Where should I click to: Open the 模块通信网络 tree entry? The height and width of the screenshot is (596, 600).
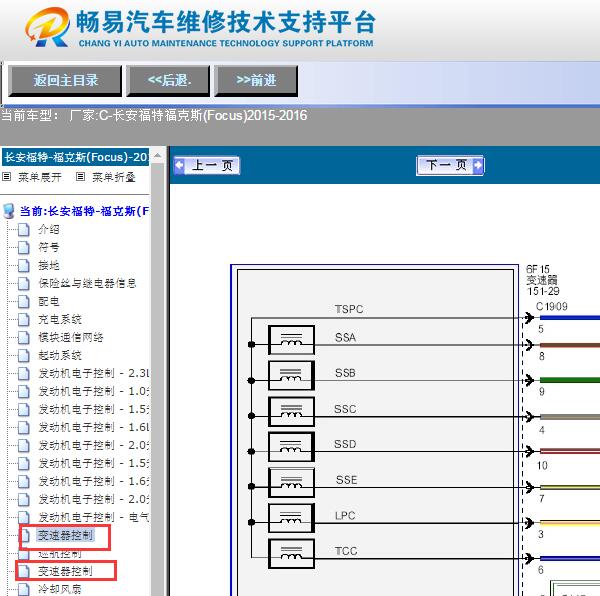[x=71, y=337]
